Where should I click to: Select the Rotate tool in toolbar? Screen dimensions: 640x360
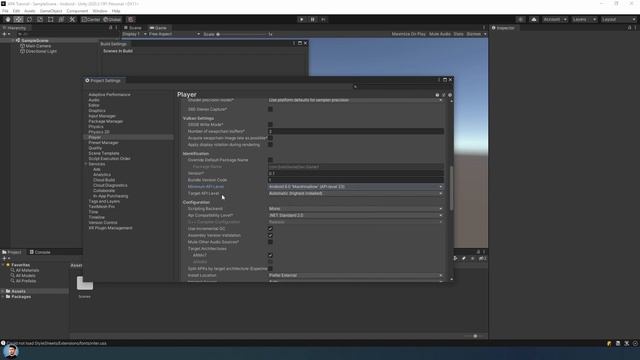[29, 19]
